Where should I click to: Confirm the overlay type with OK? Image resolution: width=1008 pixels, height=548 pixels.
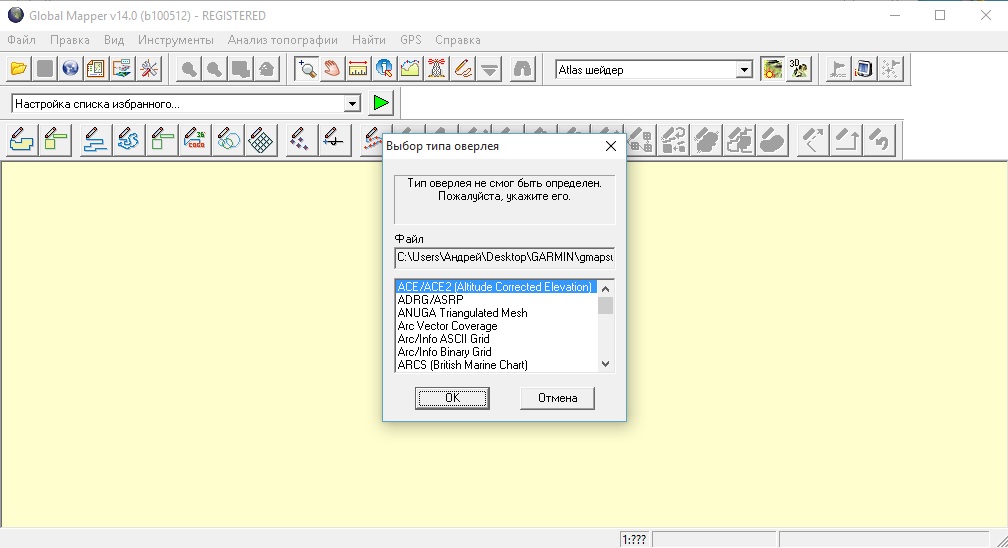[452, 398]
